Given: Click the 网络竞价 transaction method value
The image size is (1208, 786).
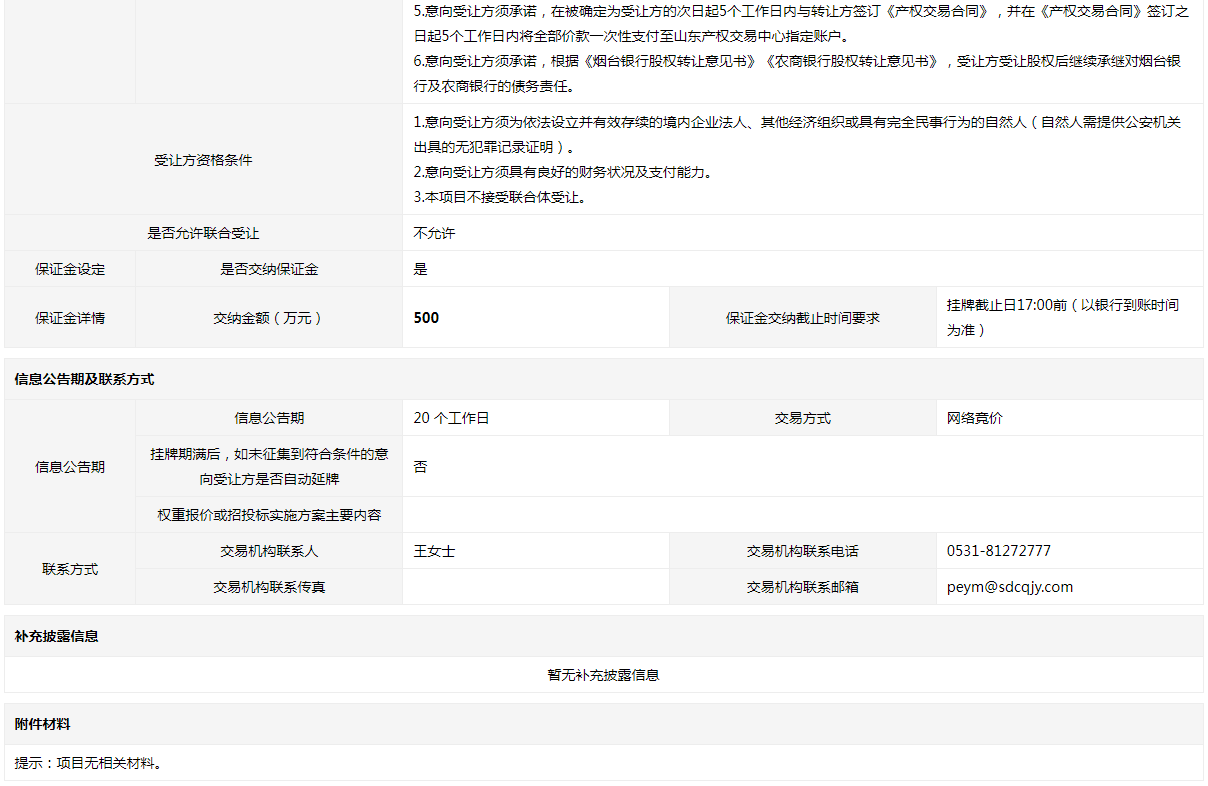Looking at the screenshot, I should [974, 418].
